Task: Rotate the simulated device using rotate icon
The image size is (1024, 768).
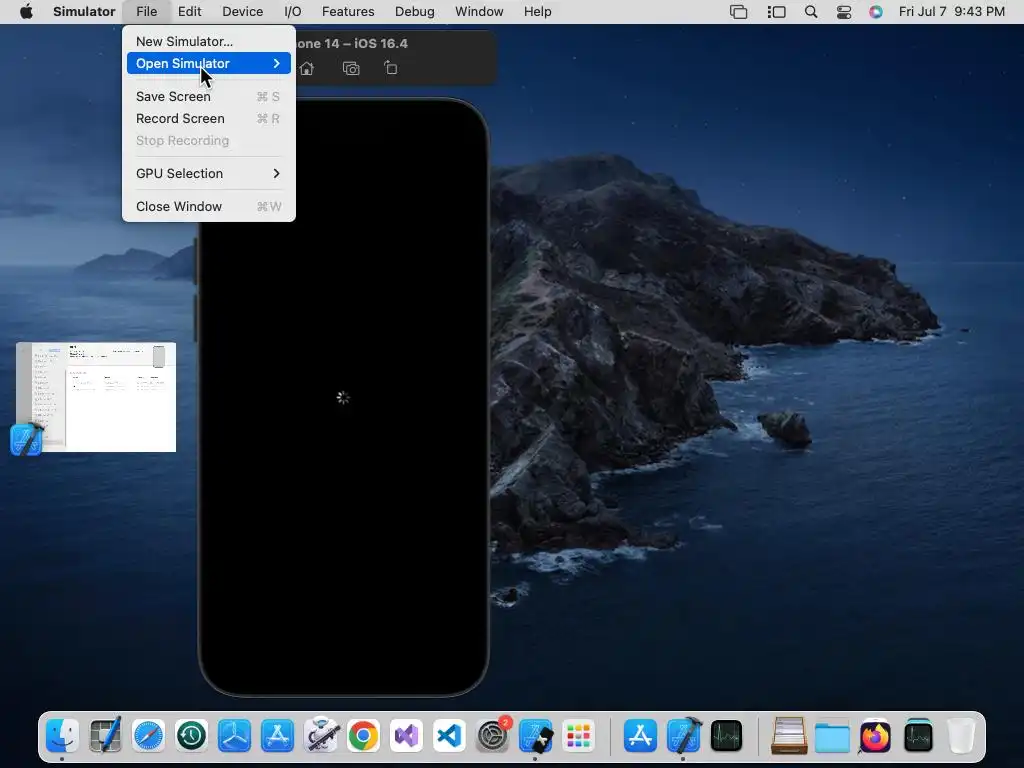Action: [391, 68]
